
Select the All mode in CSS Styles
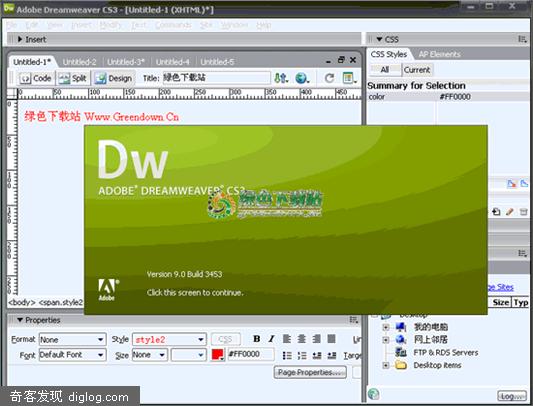pyautogui.click(x=385, y=70)
